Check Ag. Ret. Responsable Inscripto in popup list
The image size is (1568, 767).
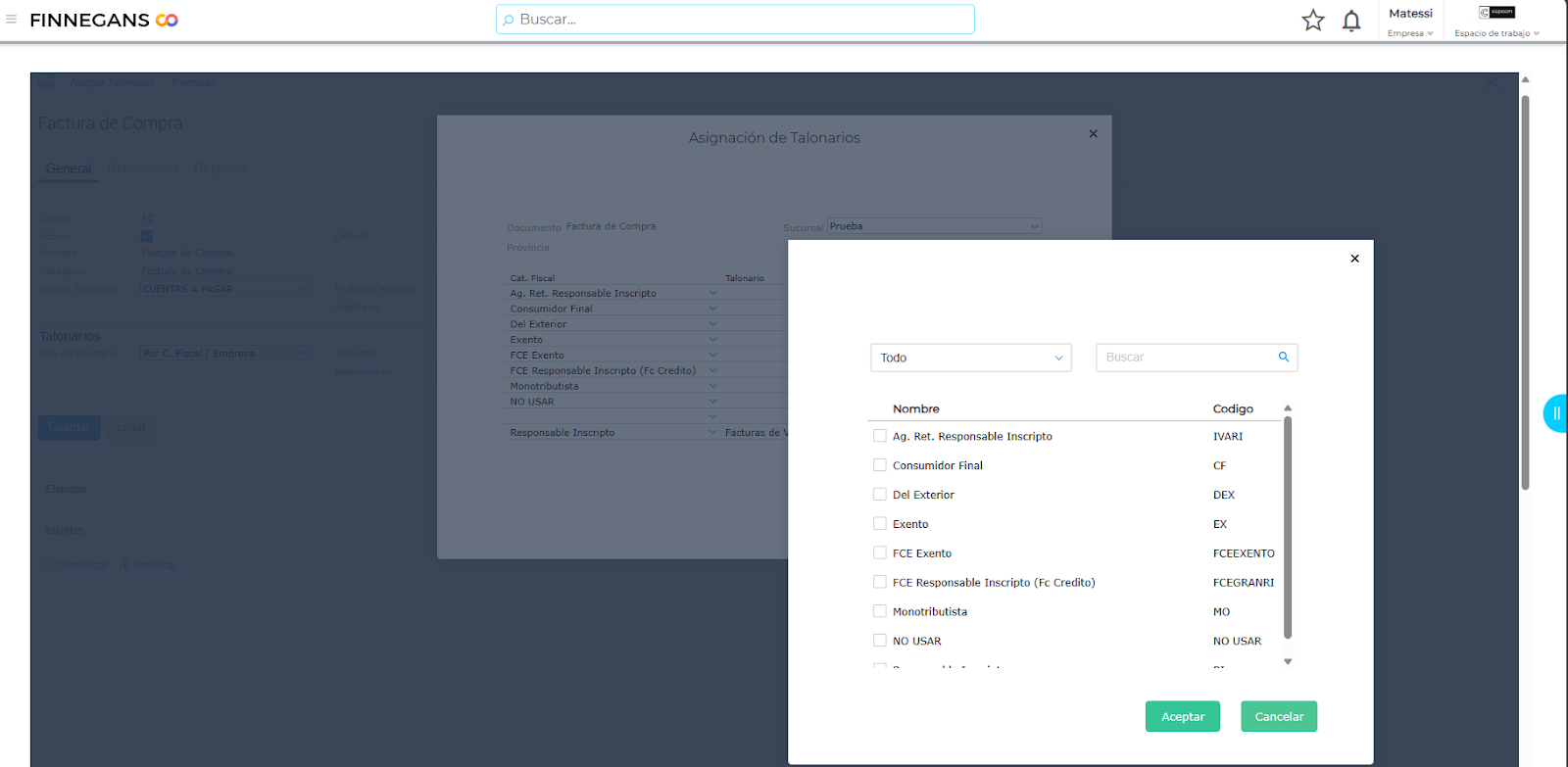[880, 436]
